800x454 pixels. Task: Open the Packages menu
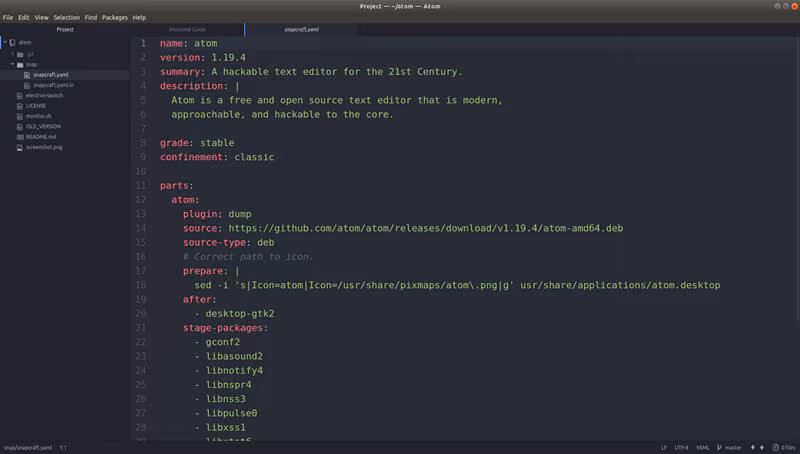(x=115, y=17)
